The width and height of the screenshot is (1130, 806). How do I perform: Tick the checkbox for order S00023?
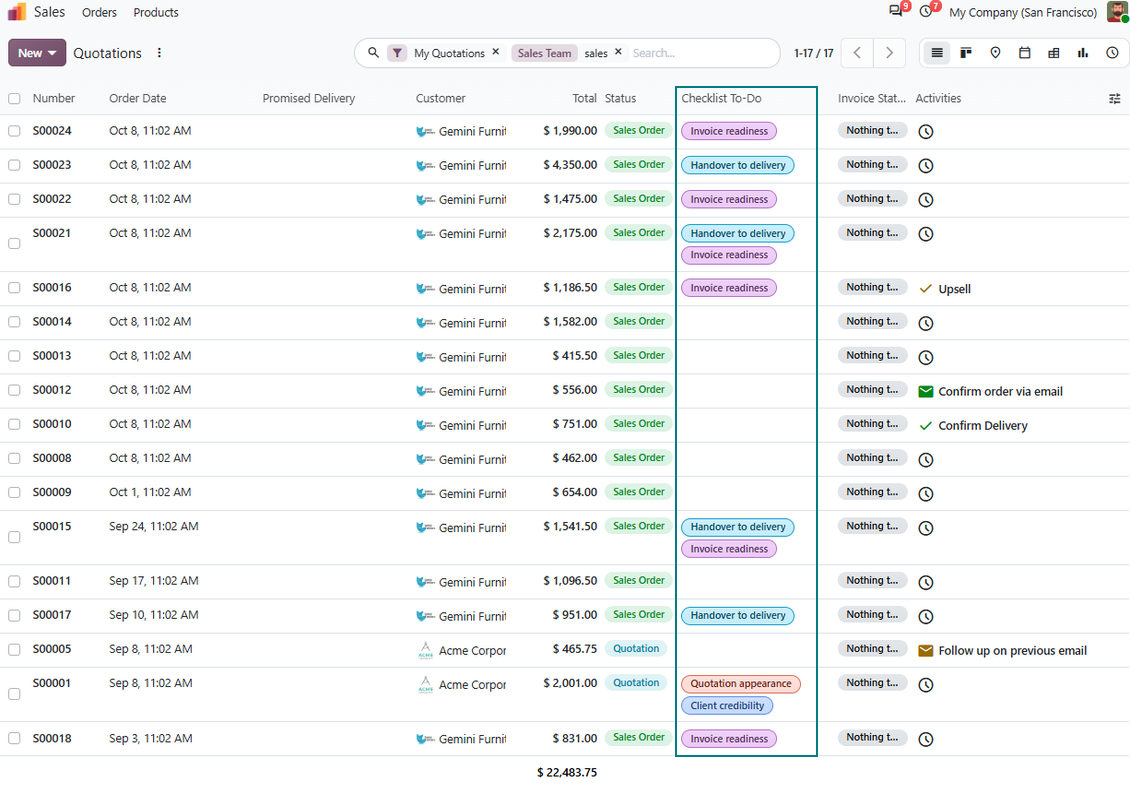14,165
